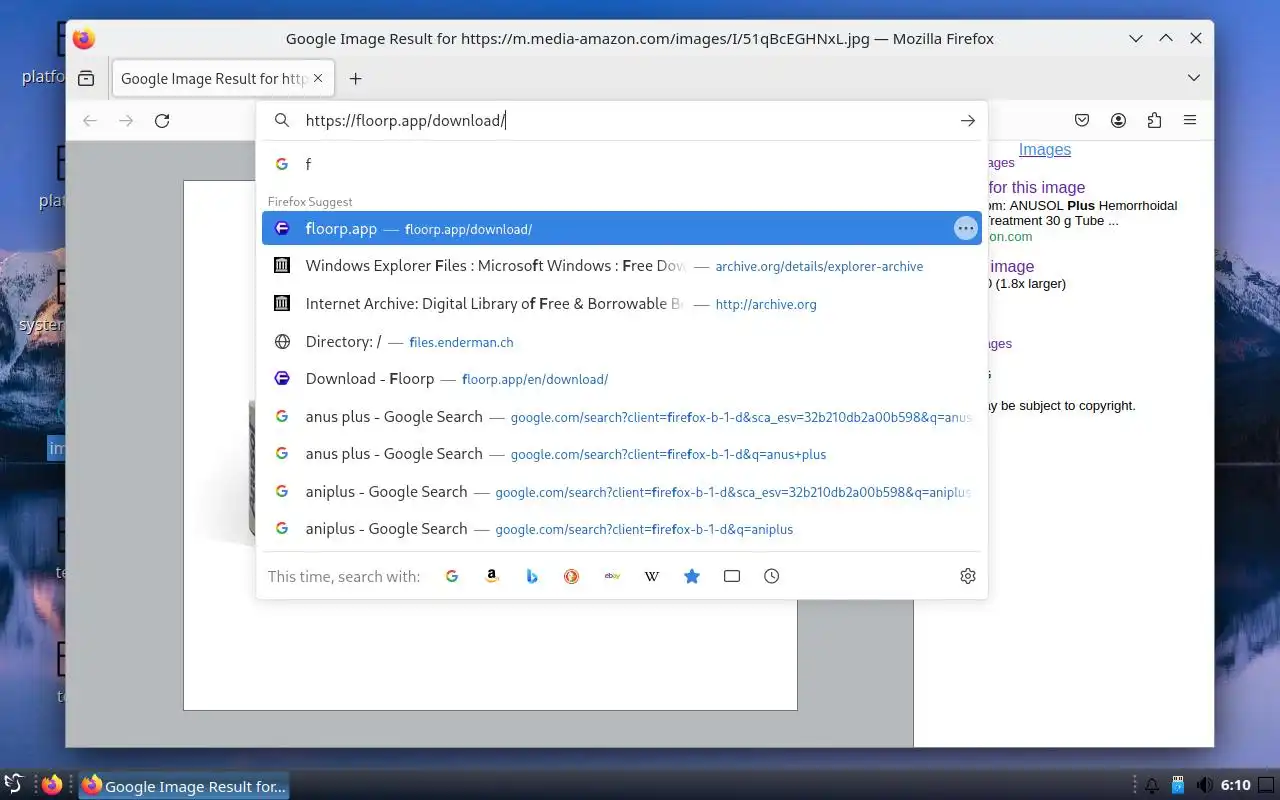The image size is (1280, 800).
Task: Click the 6:10 clock
Action: (1236, 786)
